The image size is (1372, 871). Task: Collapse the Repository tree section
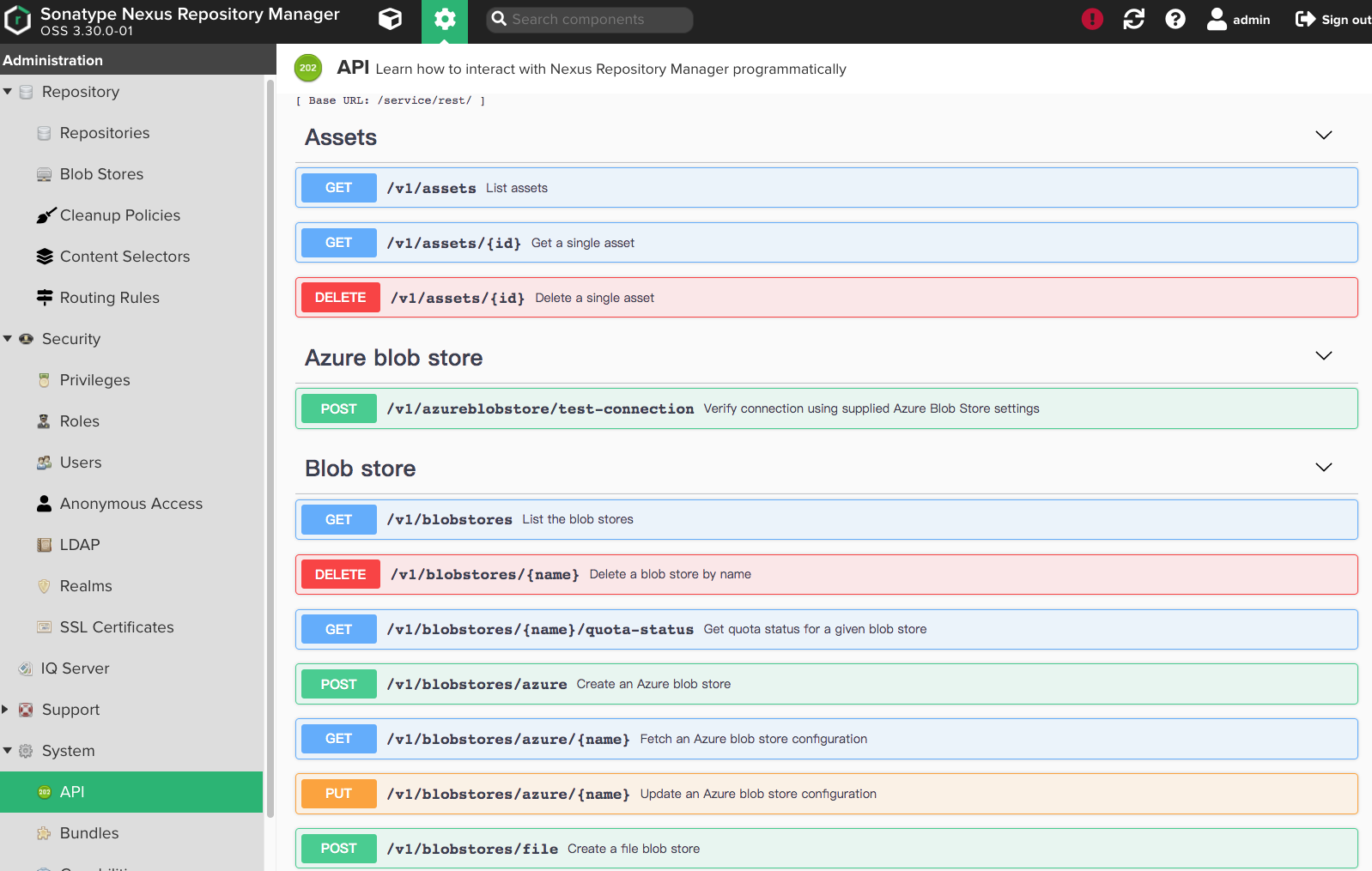click(x=8, y=92)
